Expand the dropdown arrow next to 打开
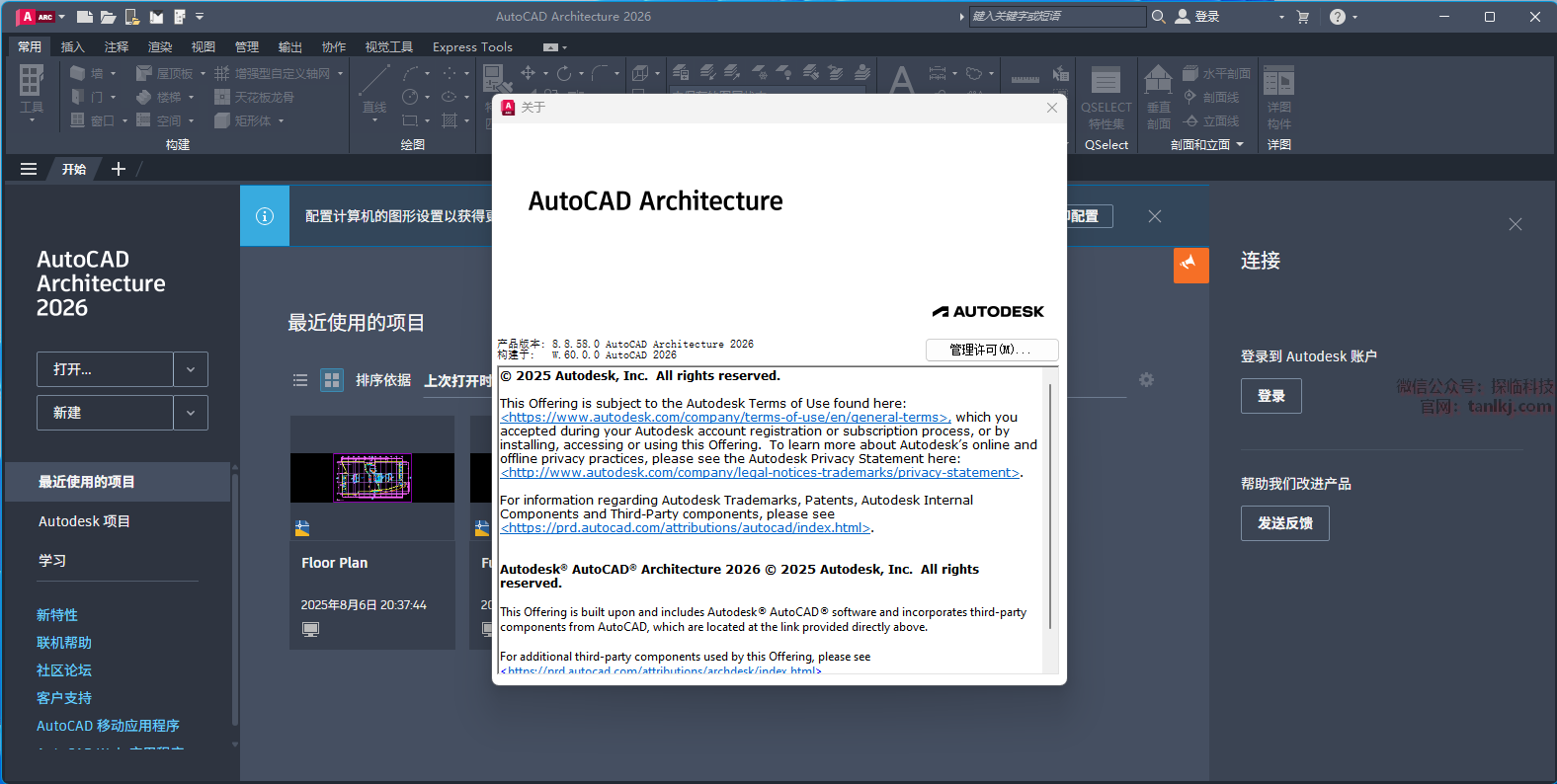This screenshot has width=1557, height=784. tap(191, 369)
